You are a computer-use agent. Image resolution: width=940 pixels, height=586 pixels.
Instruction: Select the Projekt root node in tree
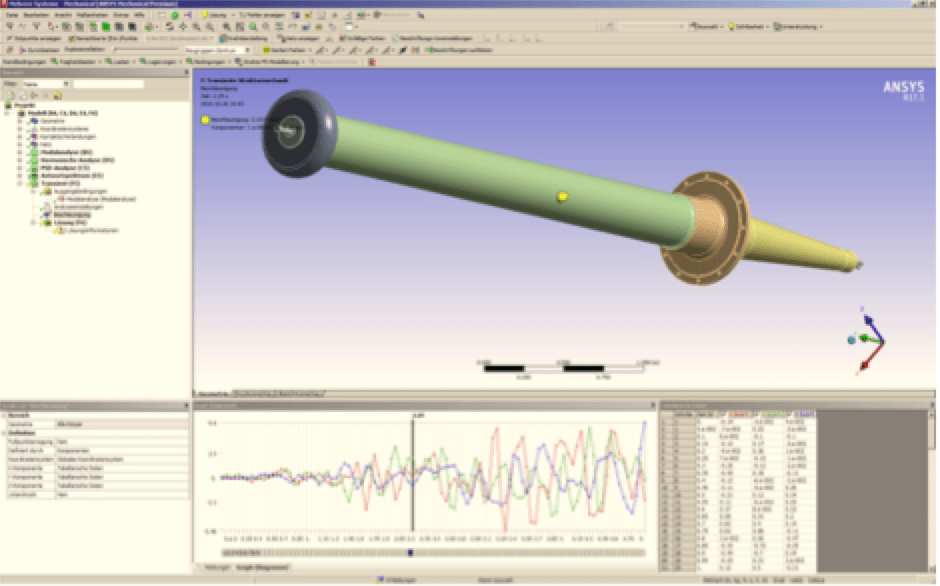click(25, 105)
